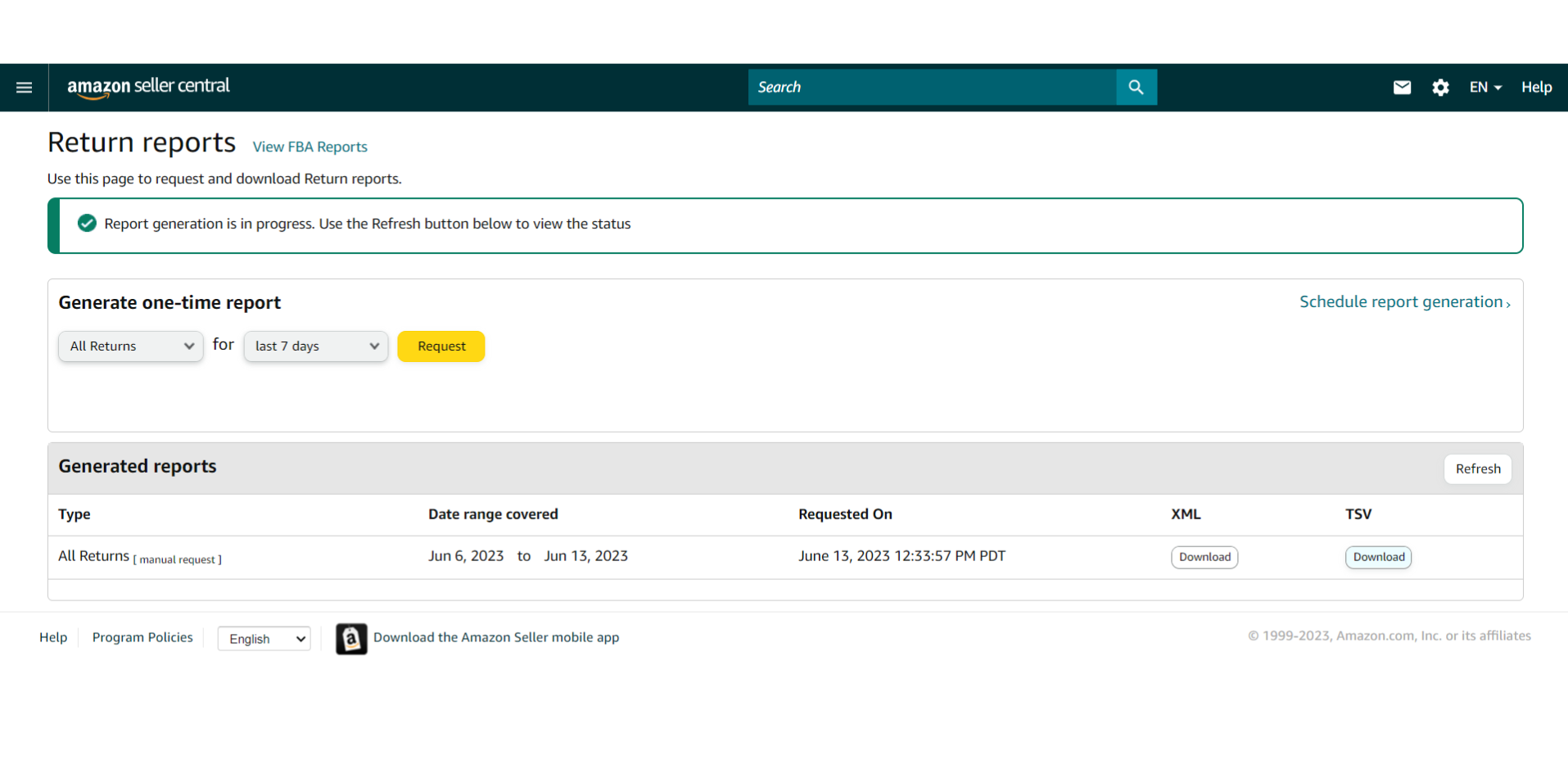Click the June 13, 2023 12:33:57 PM timestamp
The image size is (1568, 765).
tap(901, 556)
